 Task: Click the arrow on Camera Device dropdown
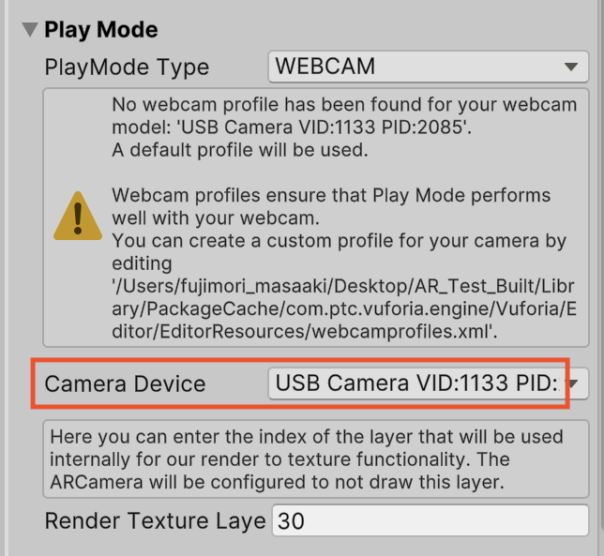pos(573,383)
